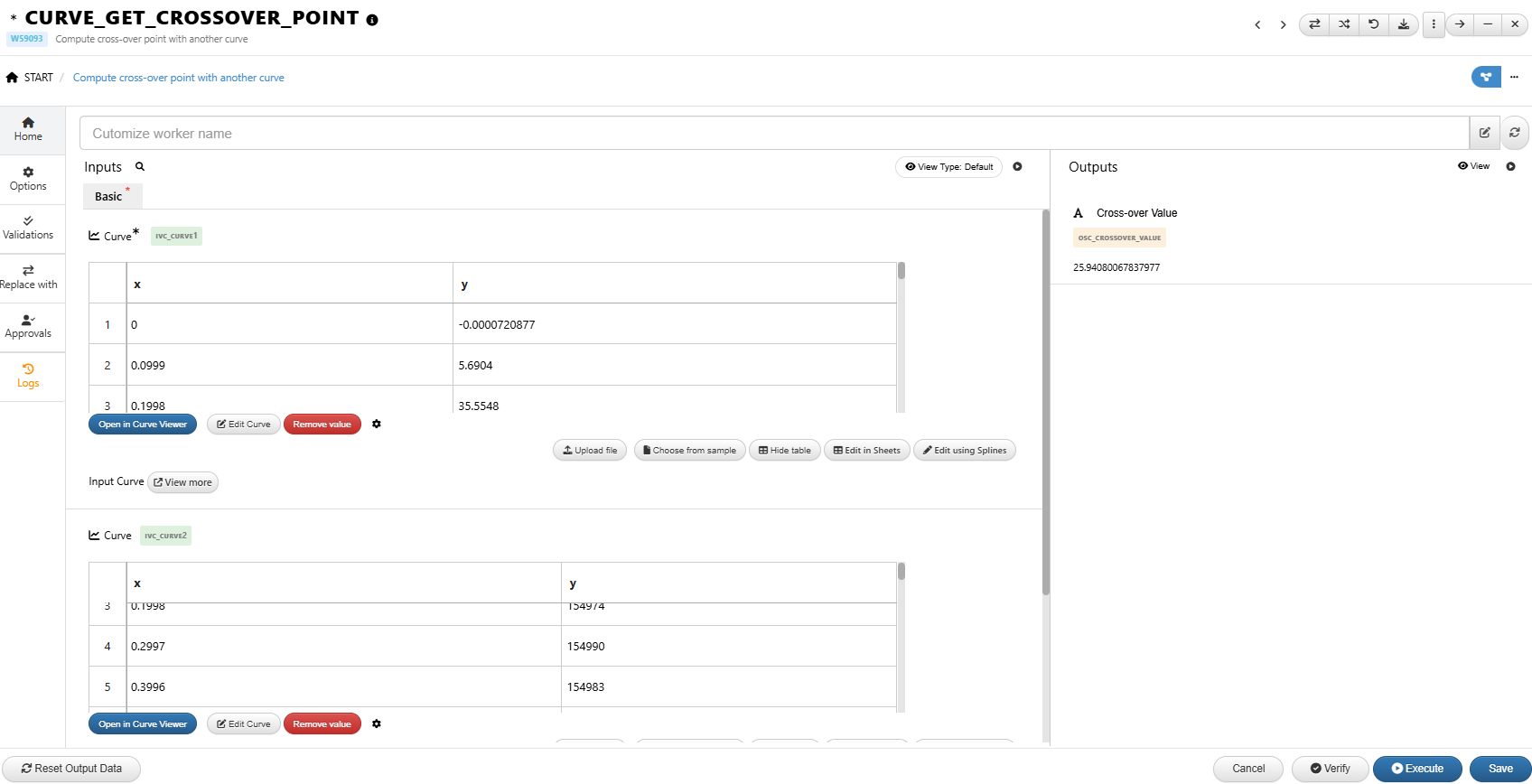
Task: Click the download icon in top toolbar
Action: 1404,24
